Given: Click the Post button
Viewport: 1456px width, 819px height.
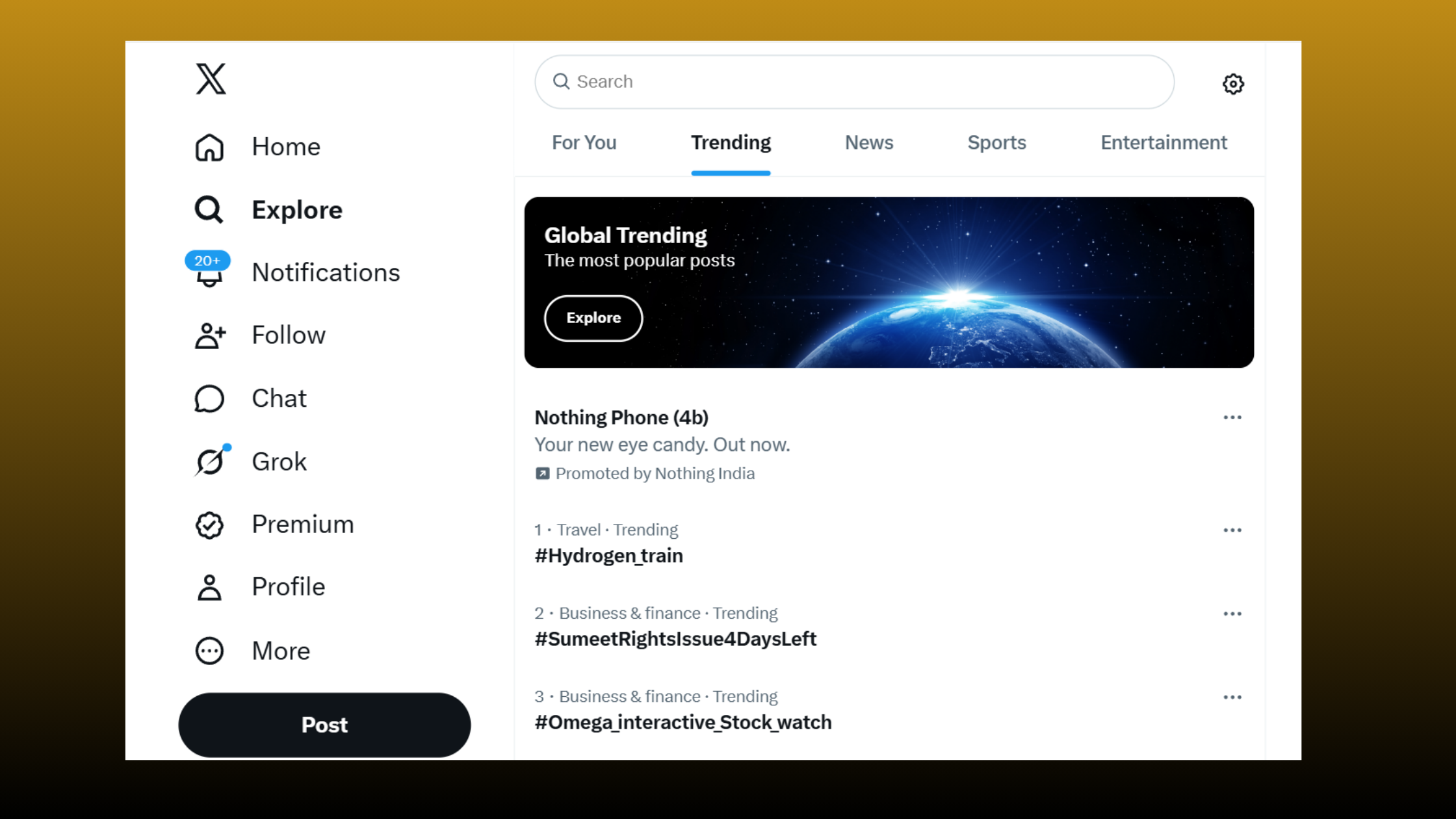Looking at the screenshot, I should pos(324,725).
